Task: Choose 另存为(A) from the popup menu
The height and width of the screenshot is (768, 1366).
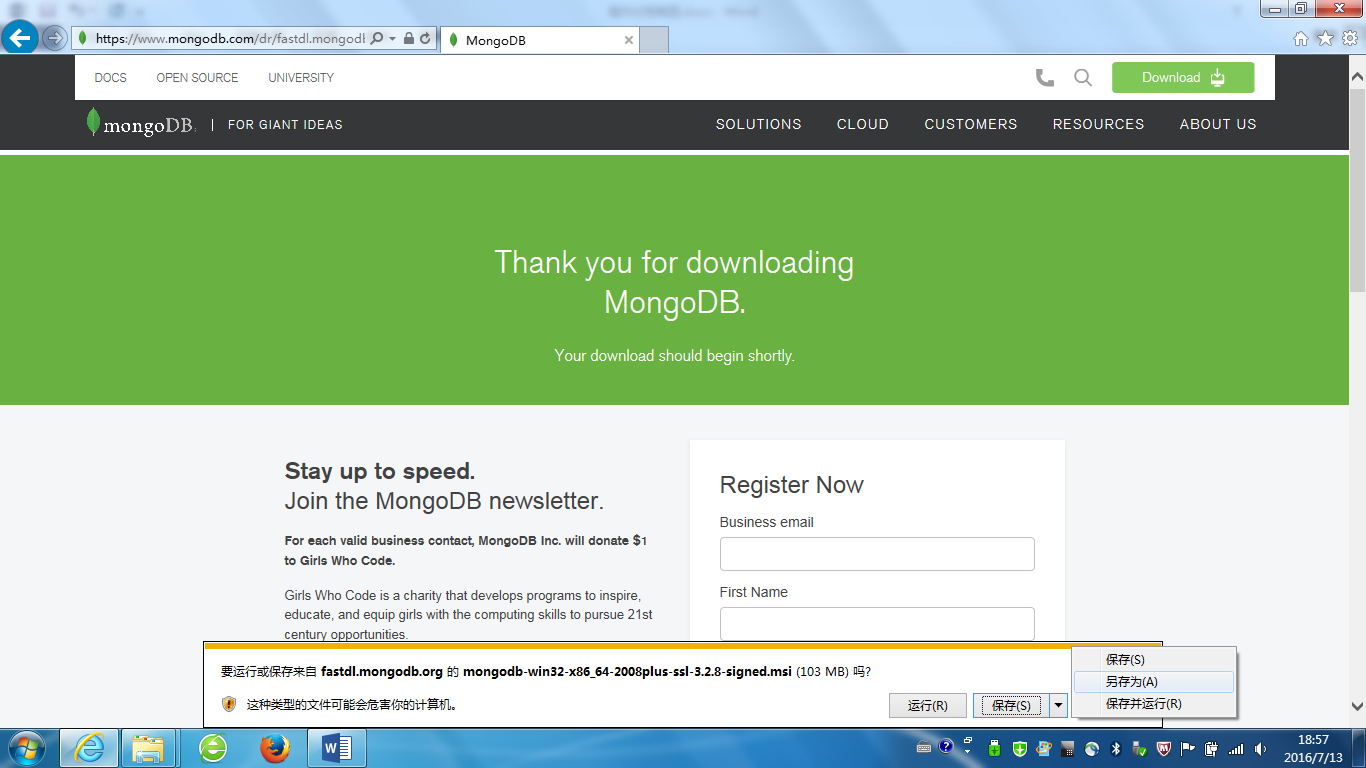Action: (1154, 682)
